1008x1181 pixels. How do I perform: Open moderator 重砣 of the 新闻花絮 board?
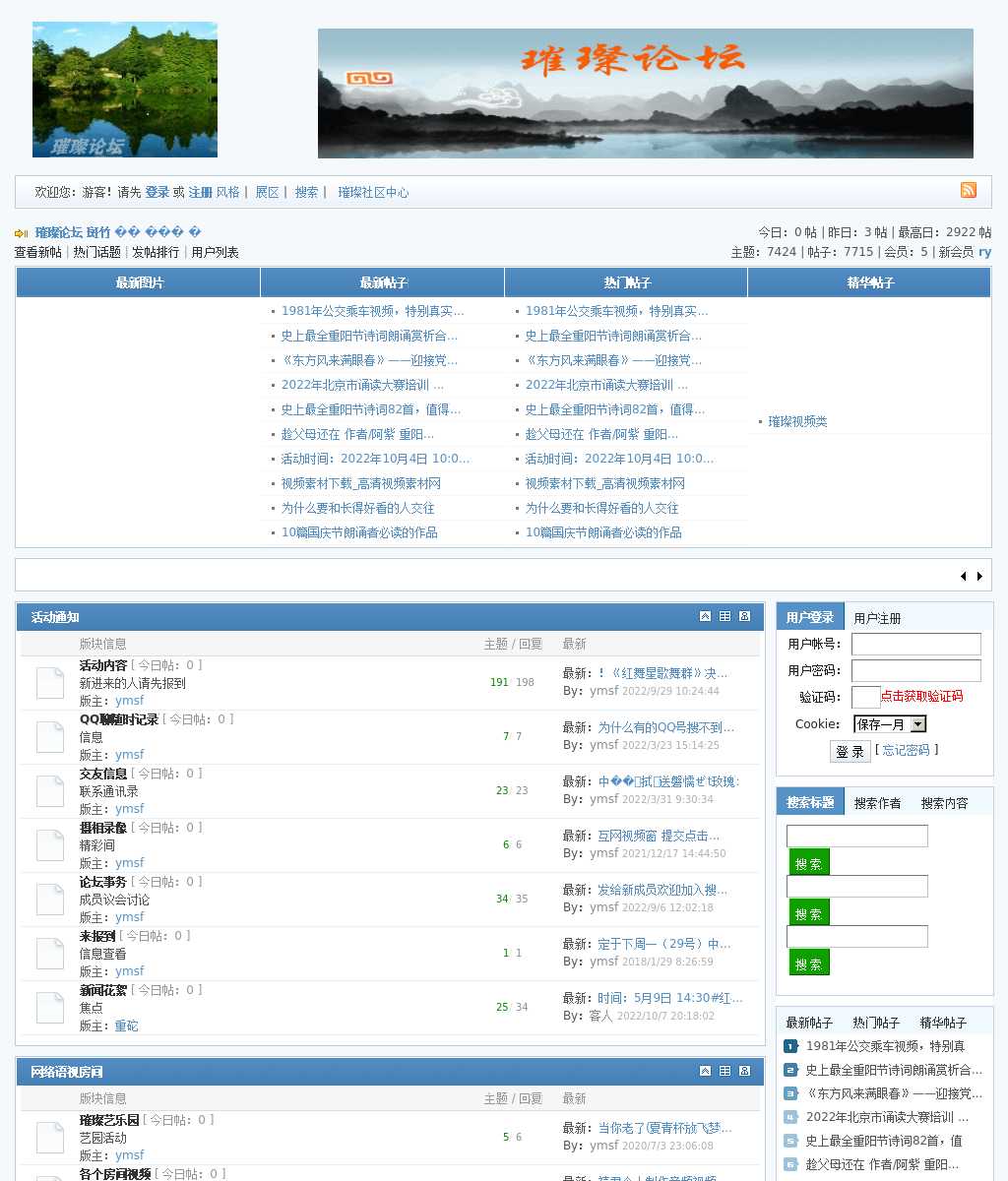[x=127, y=1026]
